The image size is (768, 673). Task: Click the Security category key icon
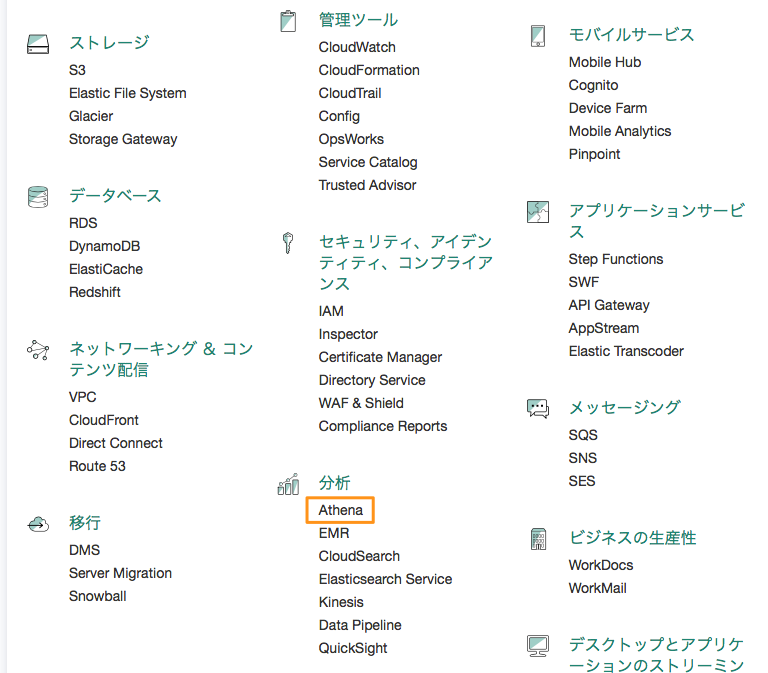click(x=288, y=243)
